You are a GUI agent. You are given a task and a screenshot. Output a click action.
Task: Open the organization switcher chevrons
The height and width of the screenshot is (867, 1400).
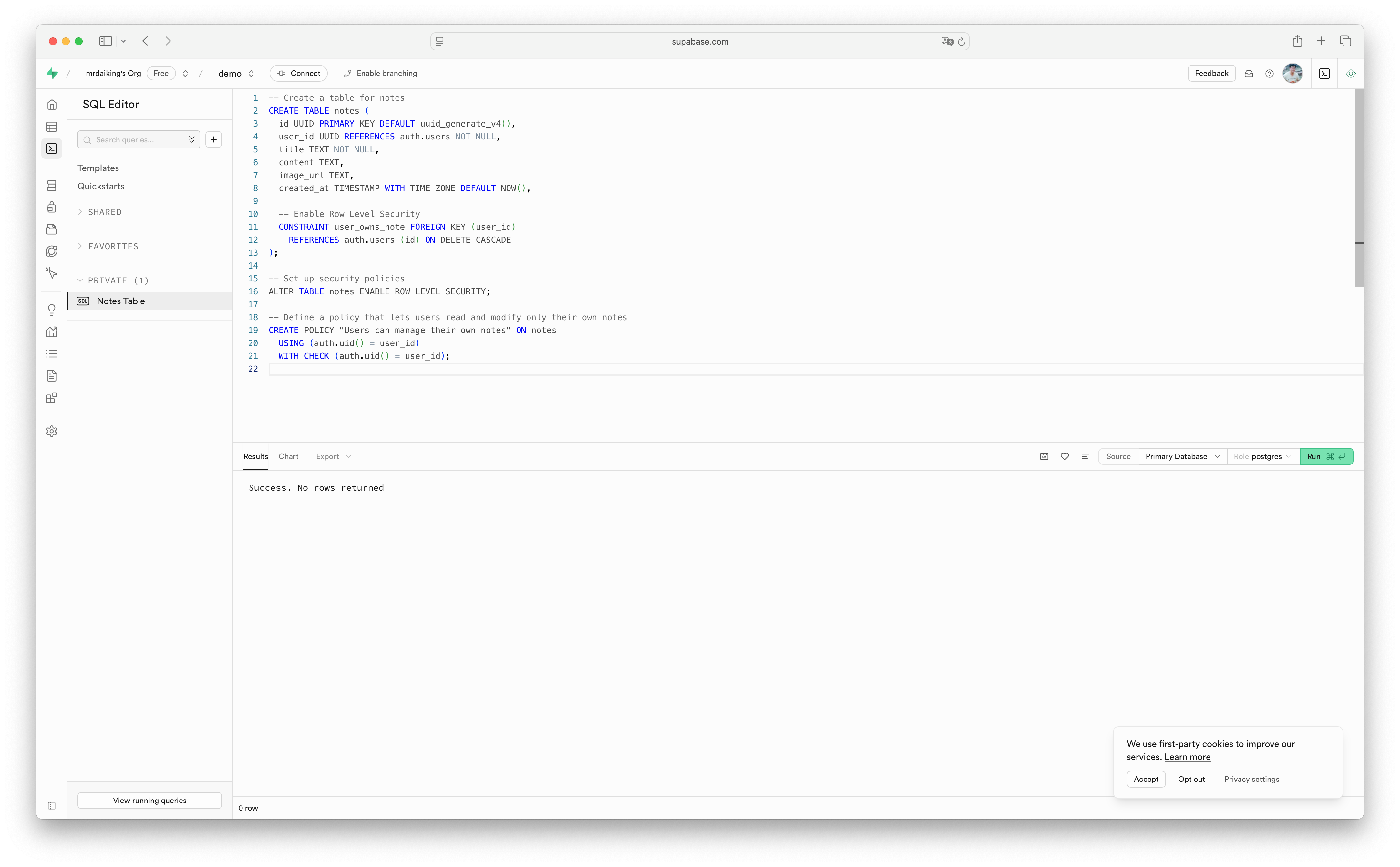pyautogui.click(x=185, y=73)
